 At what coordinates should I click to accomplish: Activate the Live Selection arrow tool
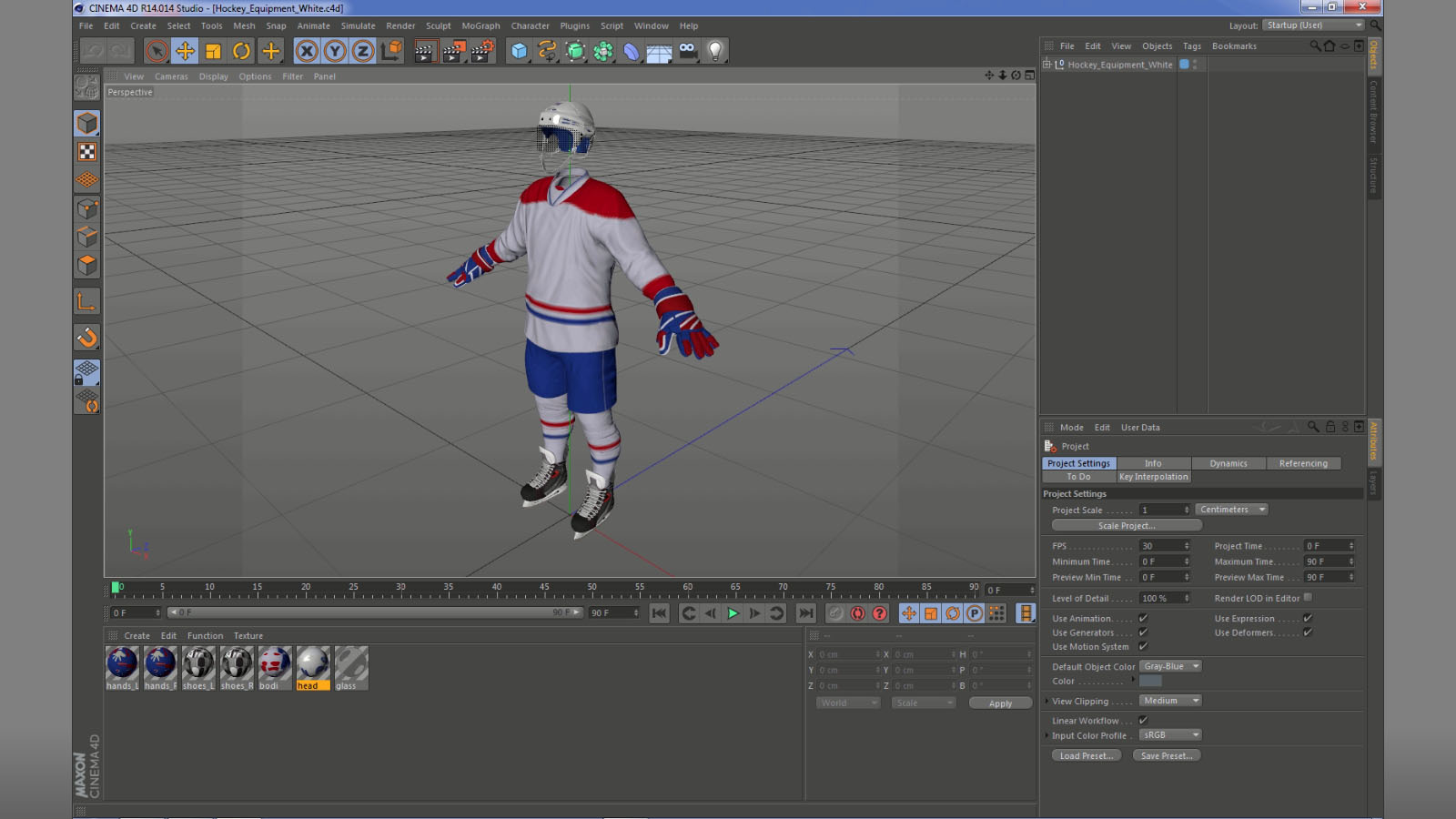tap(157, 51)
